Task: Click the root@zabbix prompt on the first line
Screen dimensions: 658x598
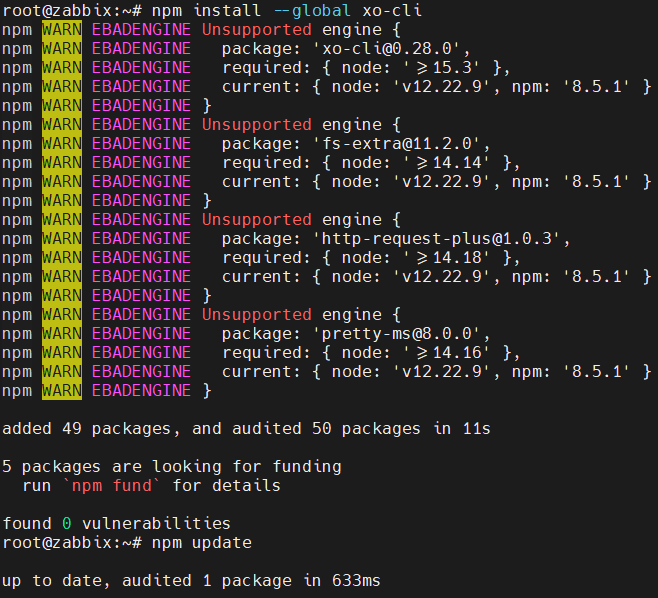Action: (66, 10)
